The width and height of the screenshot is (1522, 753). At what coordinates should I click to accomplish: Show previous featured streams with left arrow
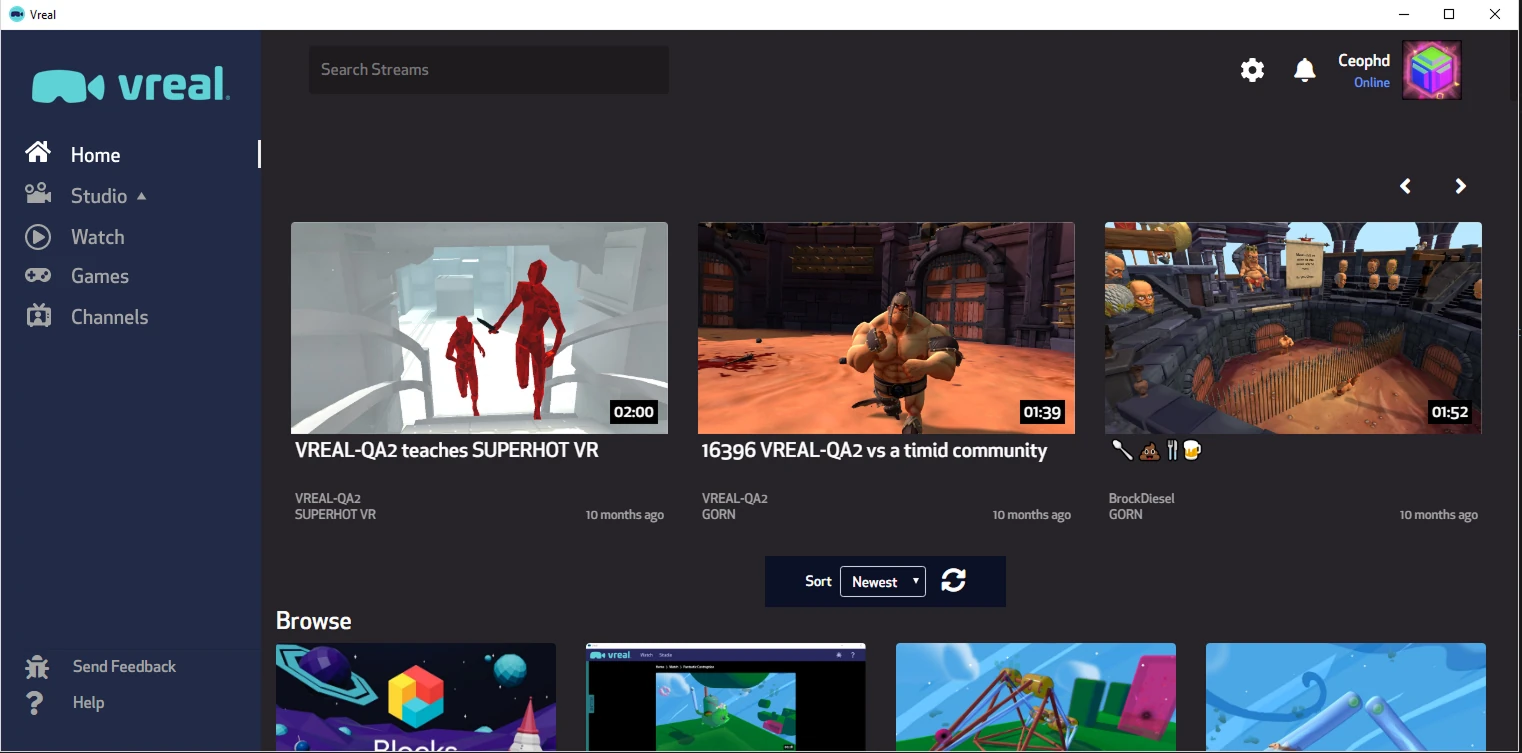(1405, 186)
